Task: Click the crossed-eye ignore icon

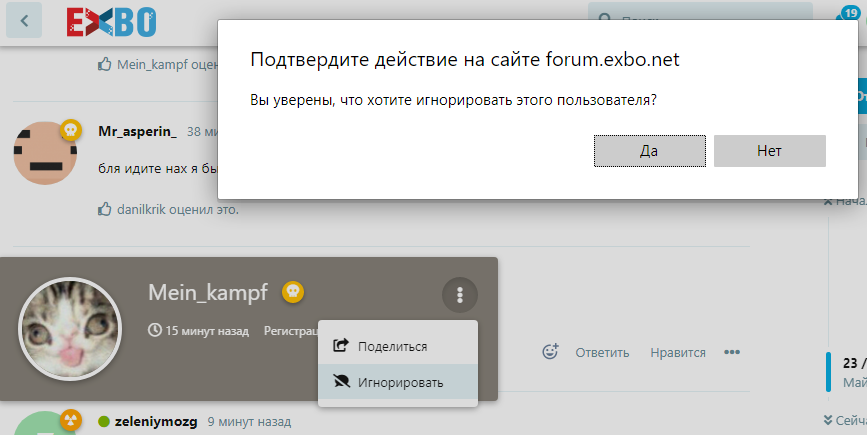Action: point(342,381)
